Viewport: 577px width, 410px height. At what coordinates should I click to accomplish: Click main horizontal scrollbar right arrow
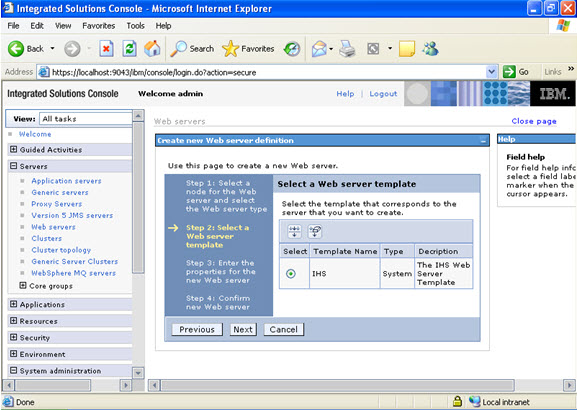click(x=569, y=385)
